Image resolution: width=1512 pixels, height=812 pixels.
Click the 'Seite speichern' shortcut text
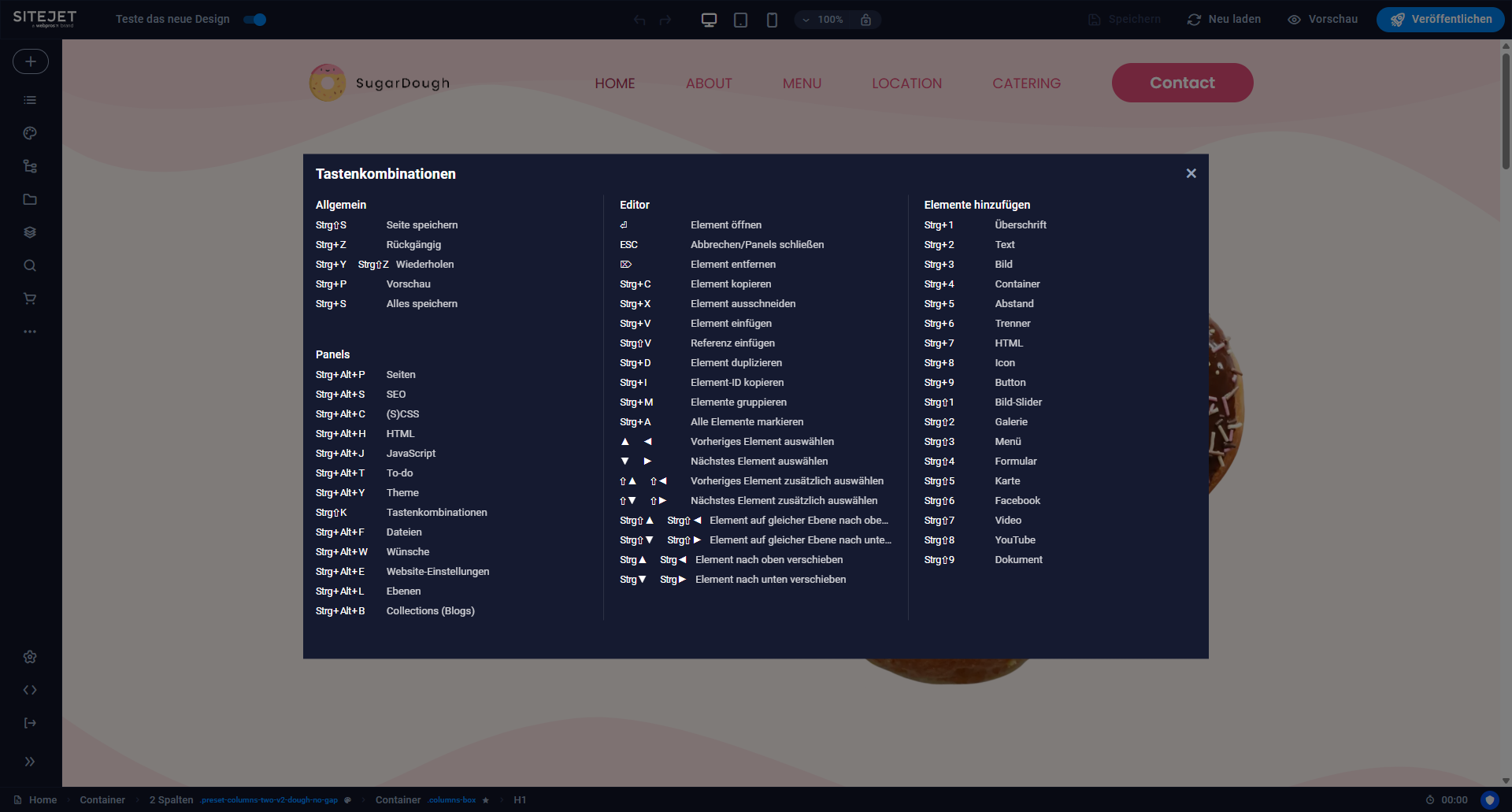pos(422,225)
